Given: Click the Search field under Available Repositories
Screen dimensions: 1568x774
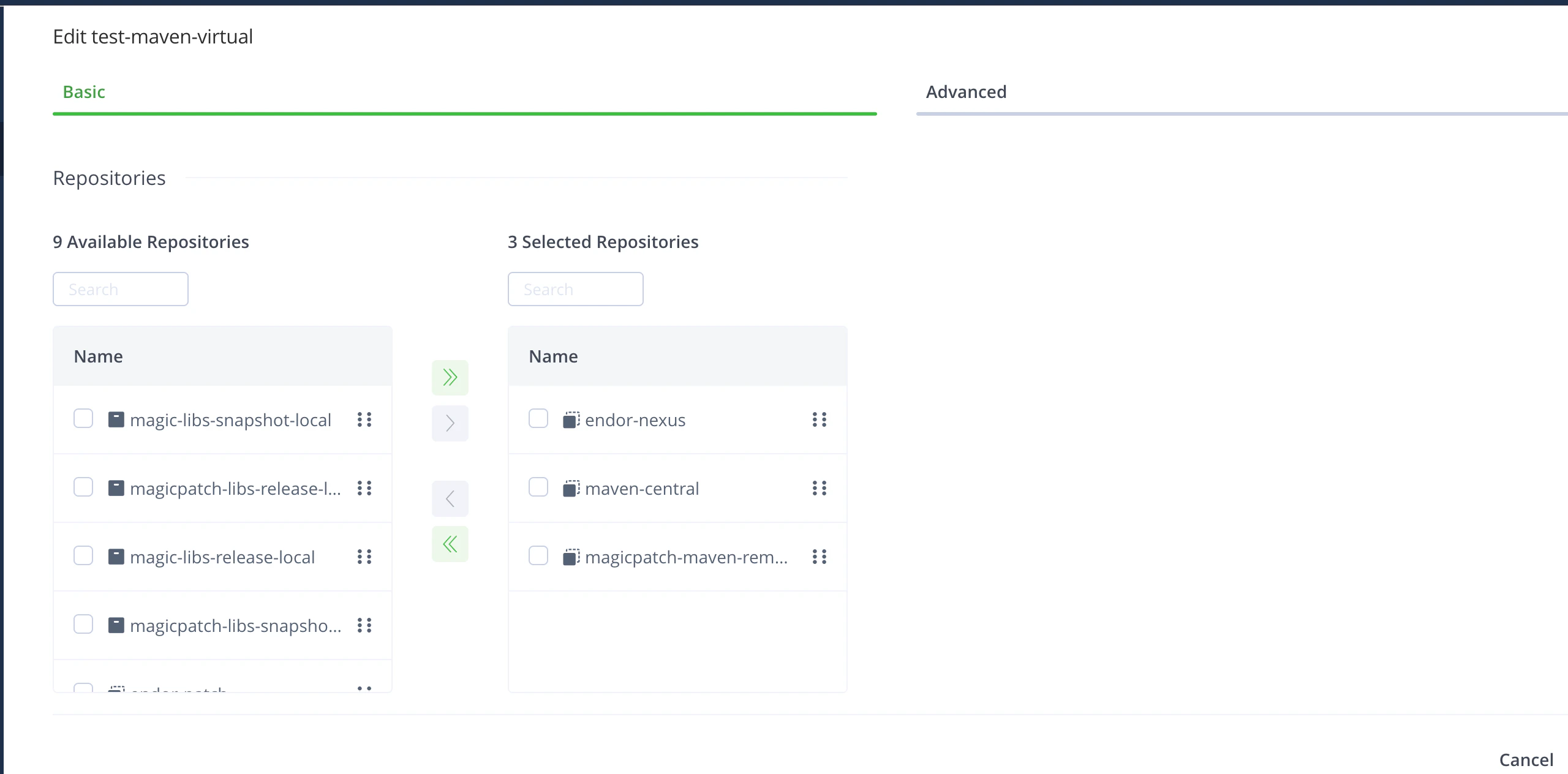Looking at the screenshot, I should click(120, 288).
